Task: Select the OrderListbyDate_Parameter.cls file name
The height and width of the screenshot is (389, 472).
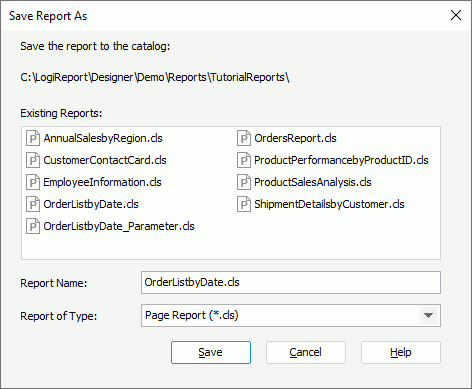Action: pos(119,226)
